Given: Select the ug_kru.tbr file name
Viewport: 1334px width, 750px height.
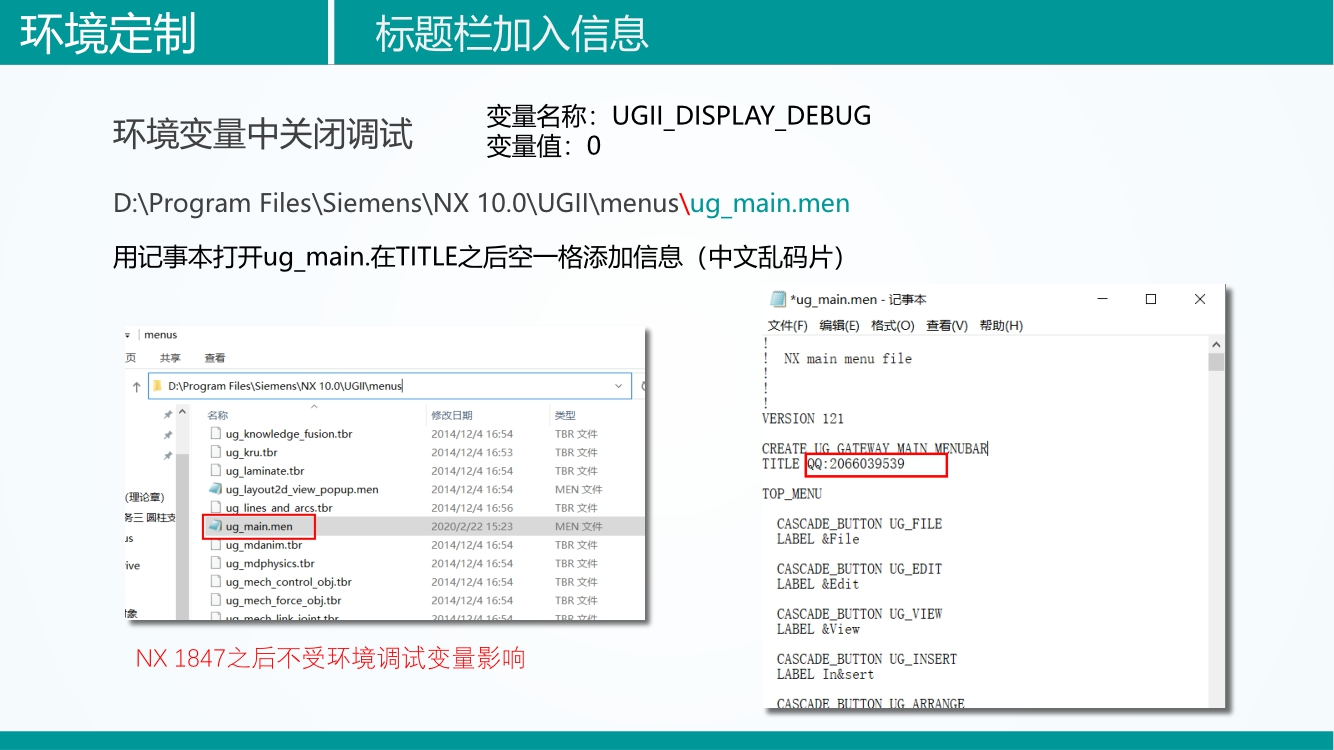Looking at the screenshot, I should click(x=252, y=452).
